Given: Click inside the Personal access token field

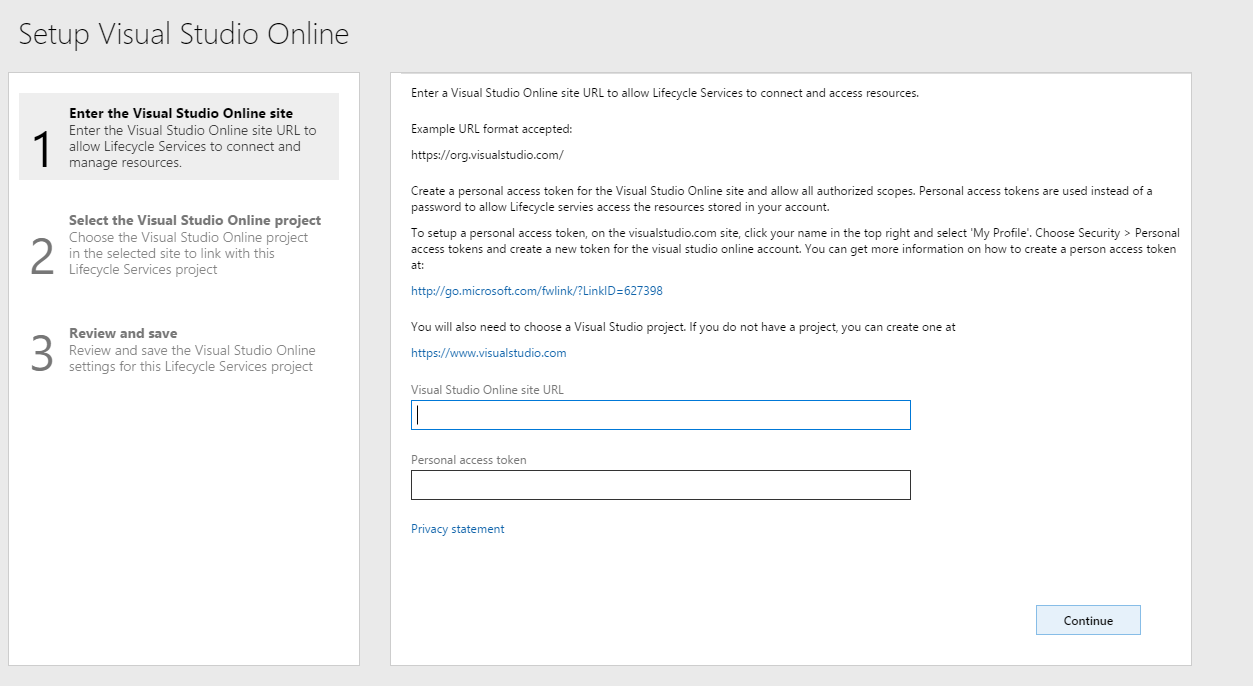Looking at the screenshot, I should (x=660, y=485).
